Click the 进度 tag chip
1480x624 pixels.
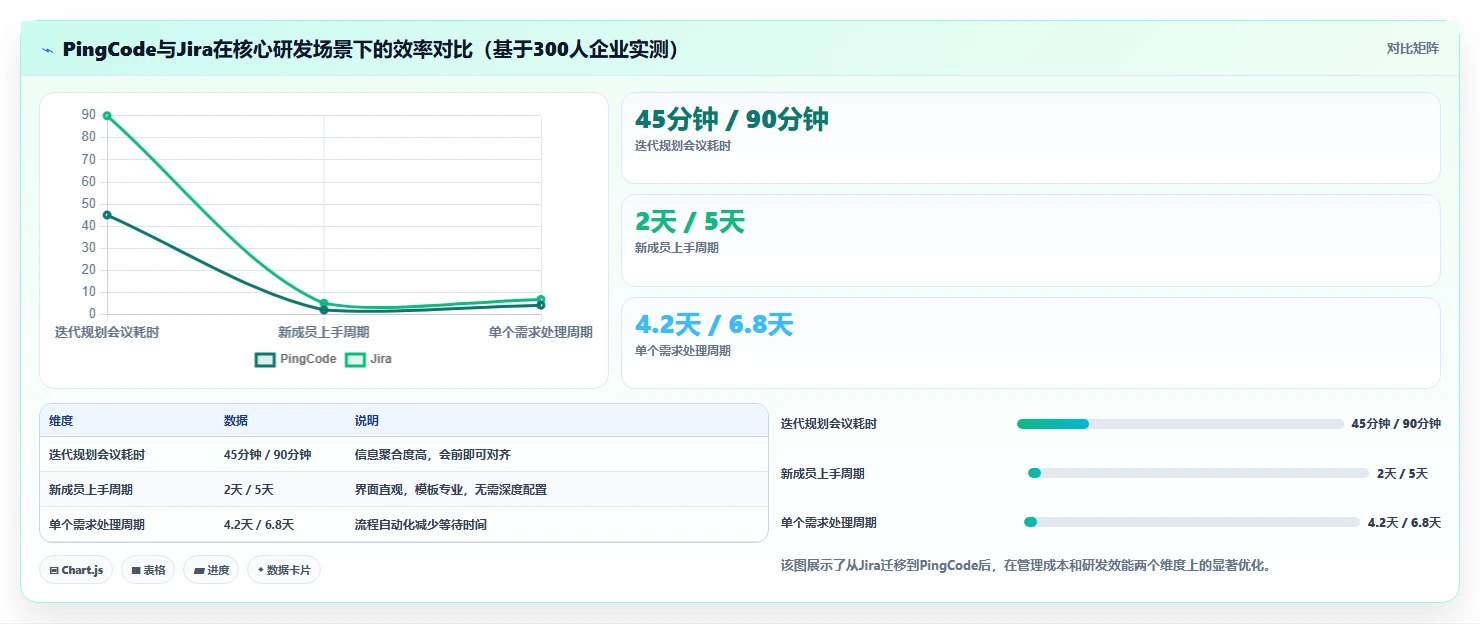211,570
